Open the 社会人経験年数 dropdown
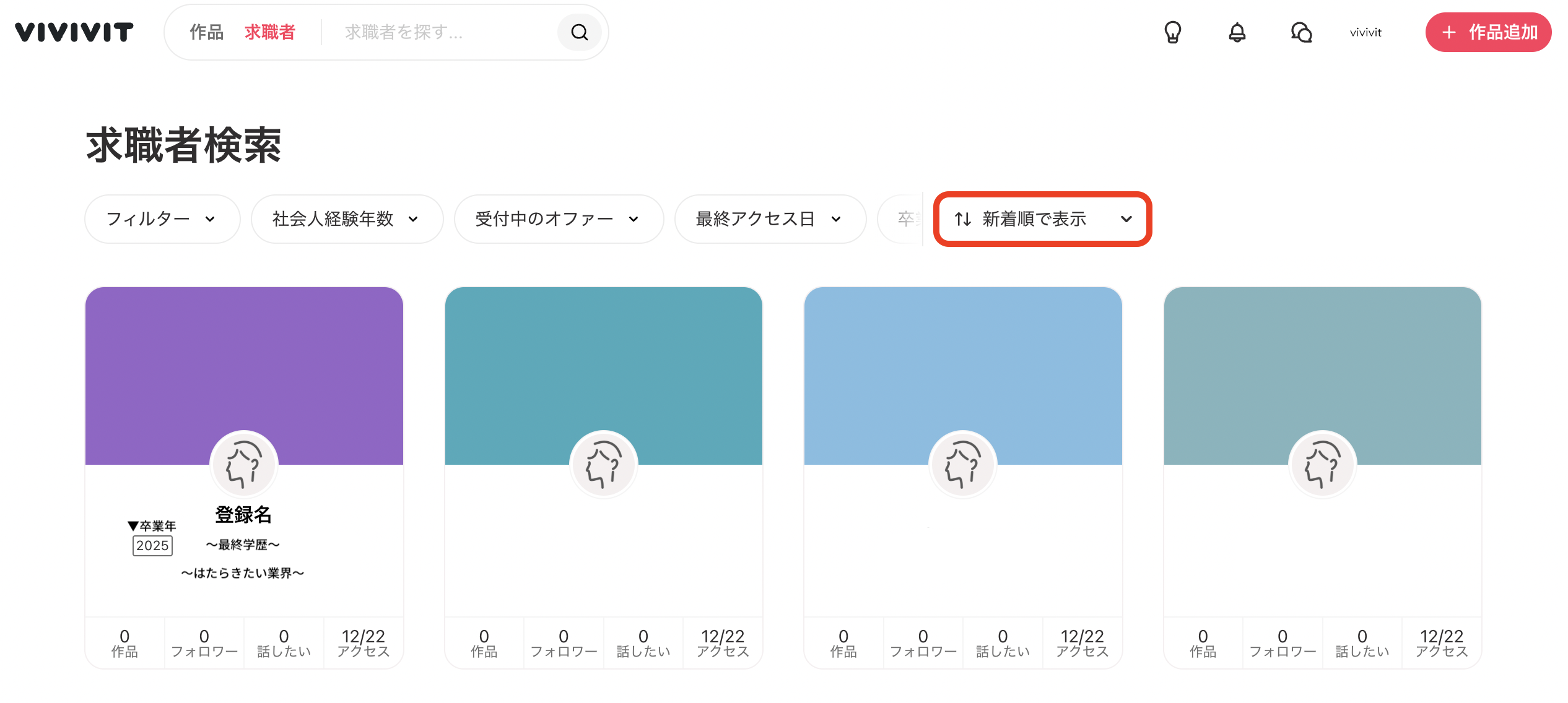 (x=347, y=218)
